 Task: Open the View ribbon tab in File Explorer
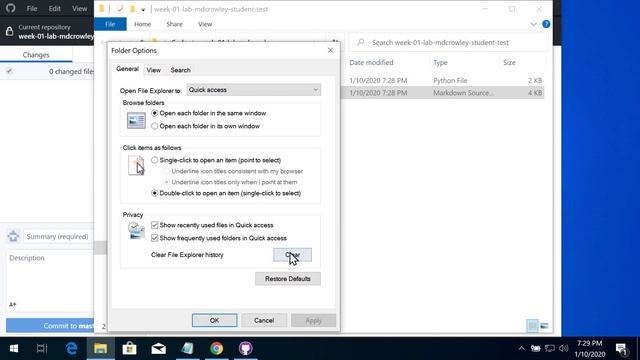pyautogui.click(x=205, y=24)
